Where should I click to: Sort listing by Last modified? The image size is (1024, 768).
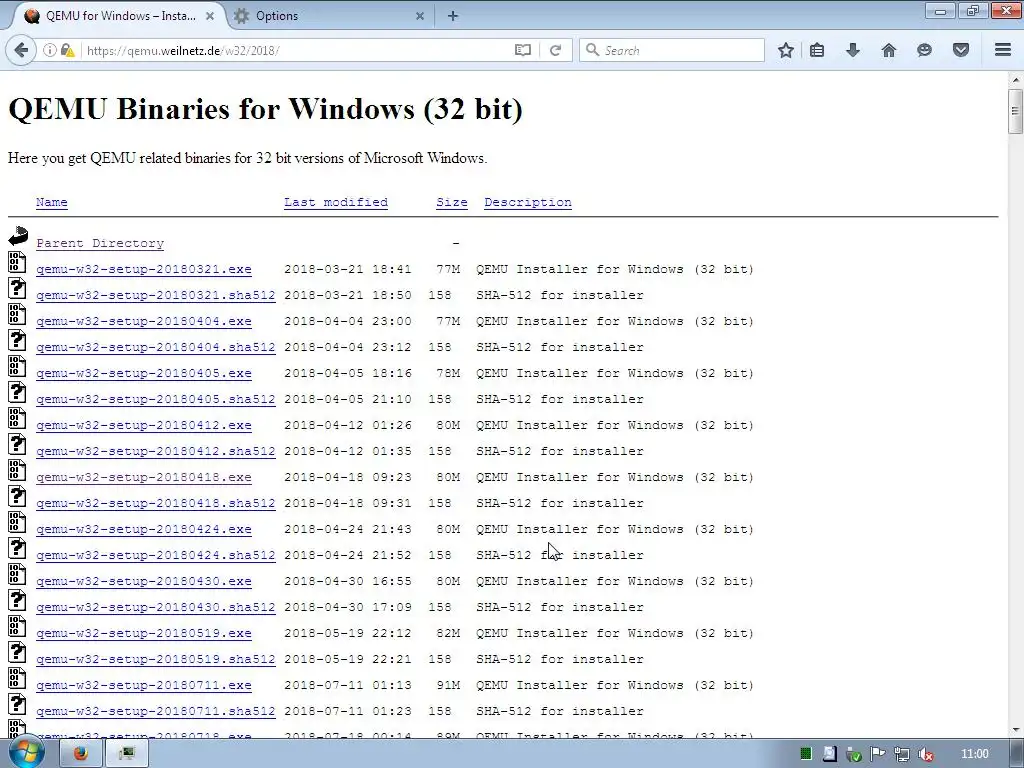336,202
